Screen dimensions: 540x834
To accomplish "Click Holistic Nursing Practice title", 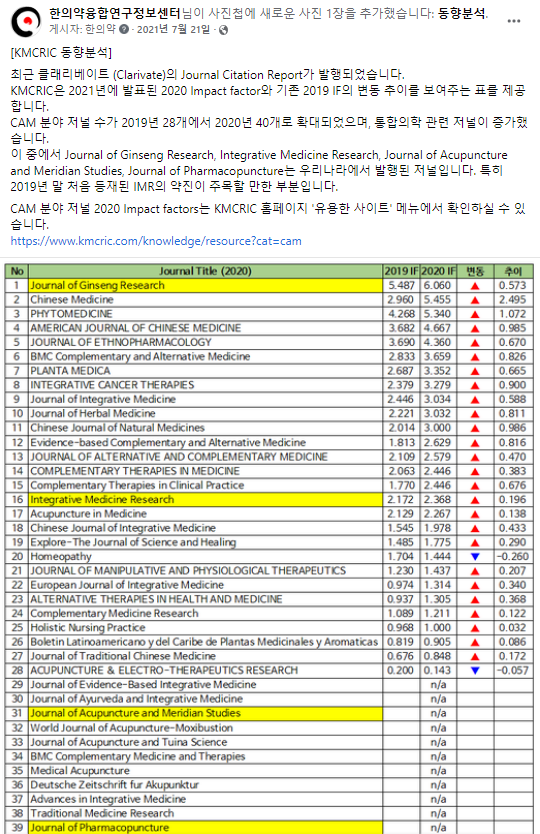I will 88,628.
